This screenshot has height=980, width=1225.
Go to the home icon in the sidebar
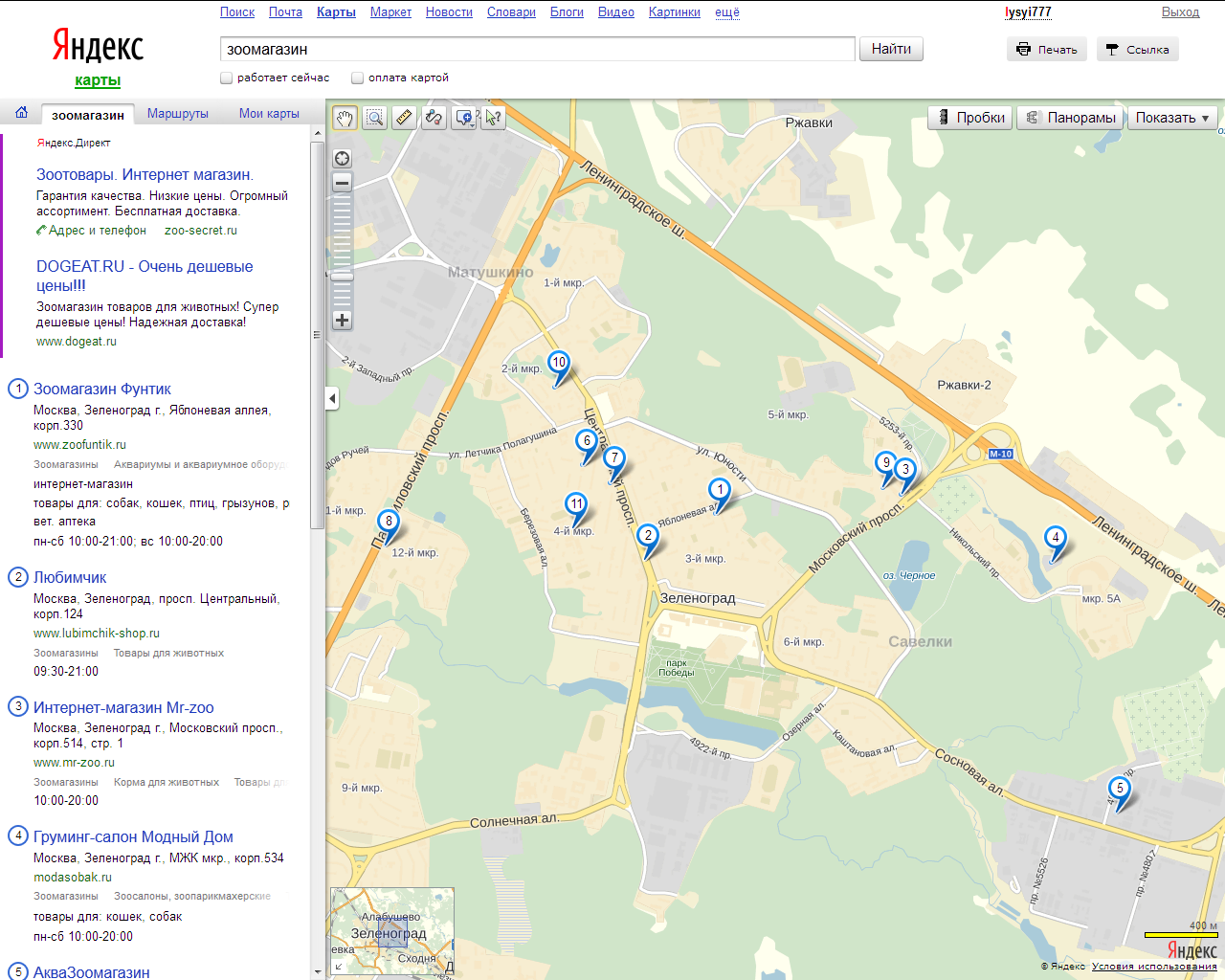coord(21,112)
